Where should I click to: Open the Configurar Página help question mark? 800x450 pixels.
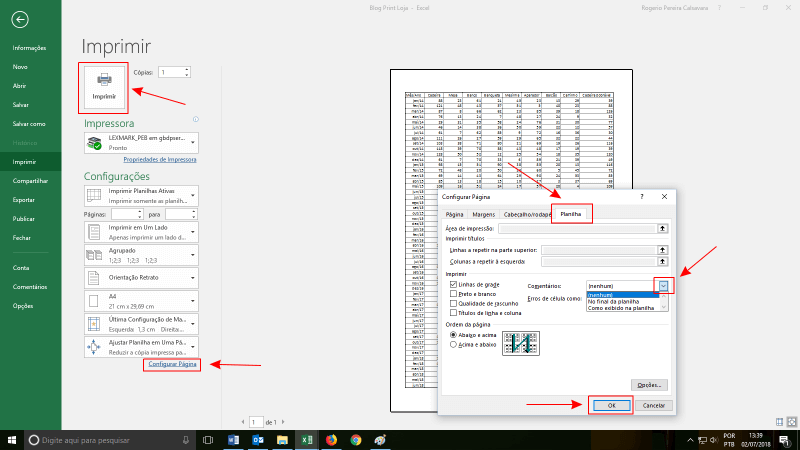[x=641, y=198]
